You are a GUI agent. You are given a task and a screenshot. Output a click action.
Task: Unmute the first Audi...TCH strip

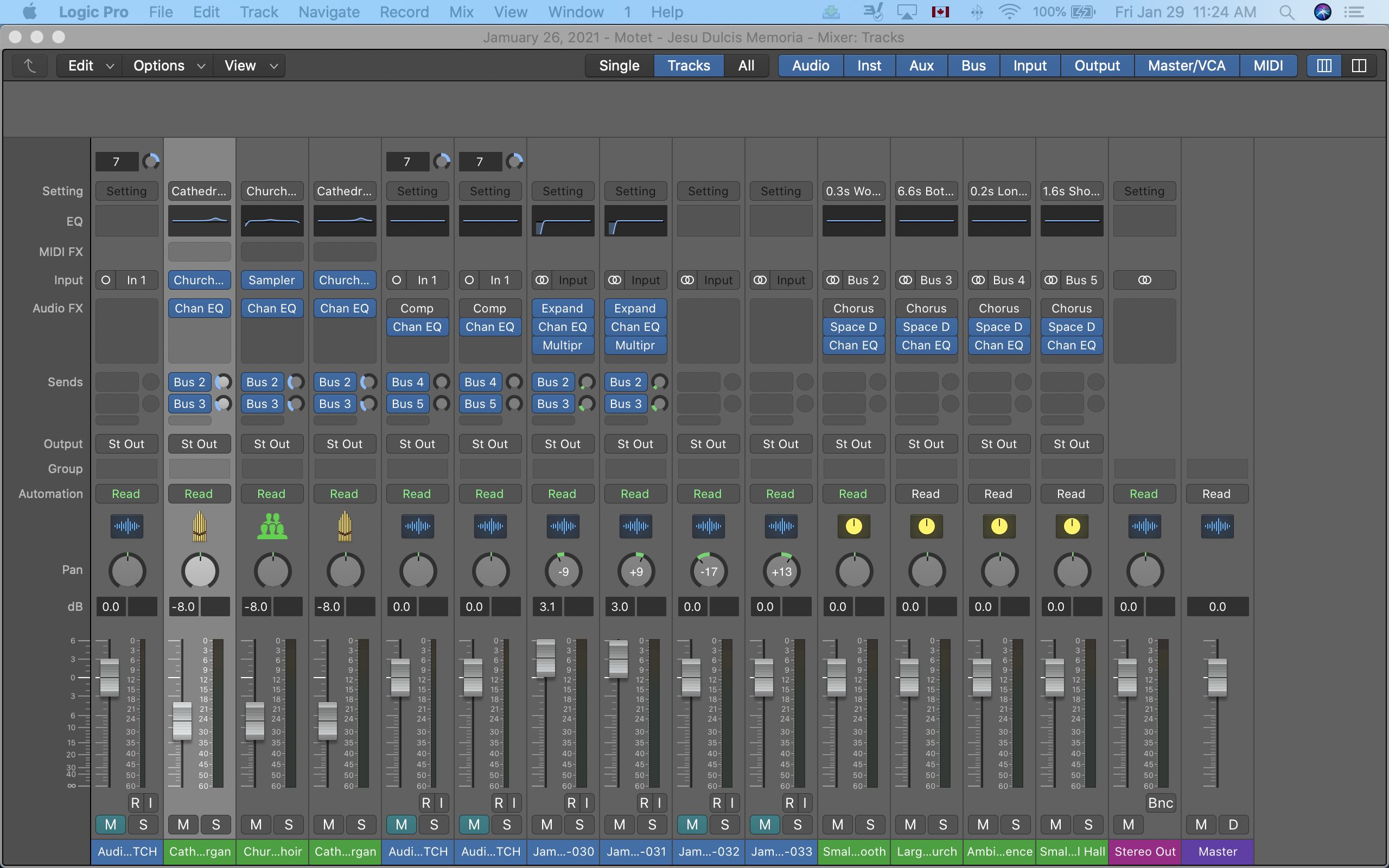[111, 825]
